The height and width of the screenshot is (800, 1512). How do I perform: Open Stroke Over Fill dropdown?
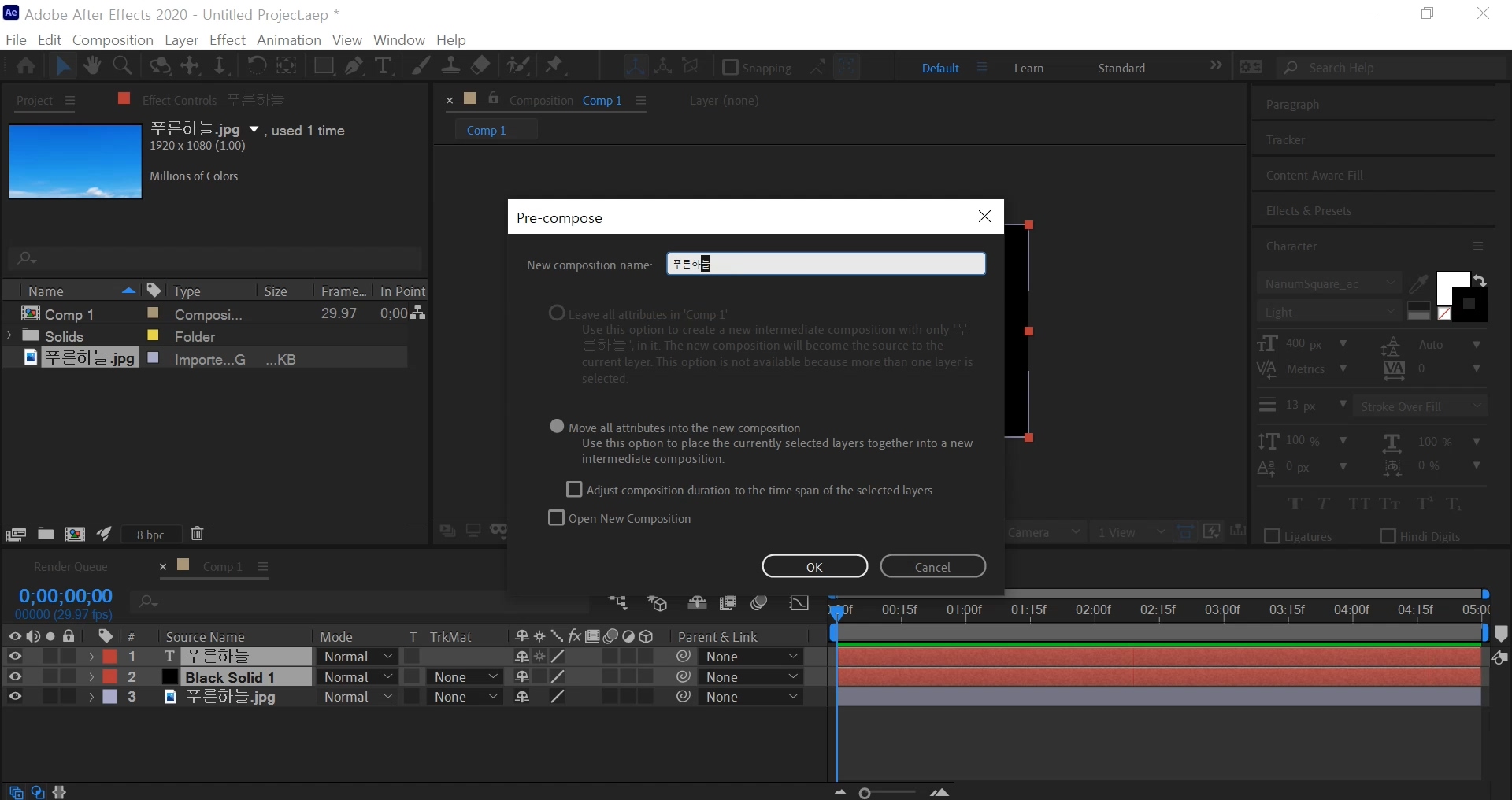click(x=1421, y=406)
